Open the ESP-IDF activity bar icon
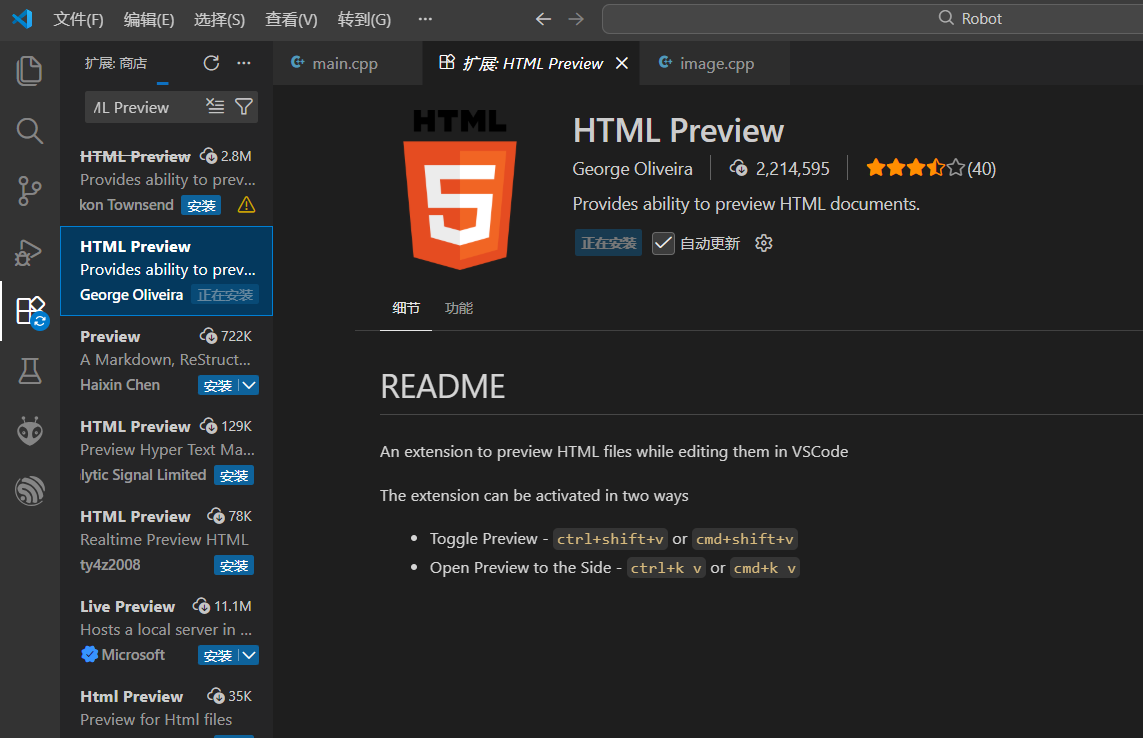 (30, 491)
